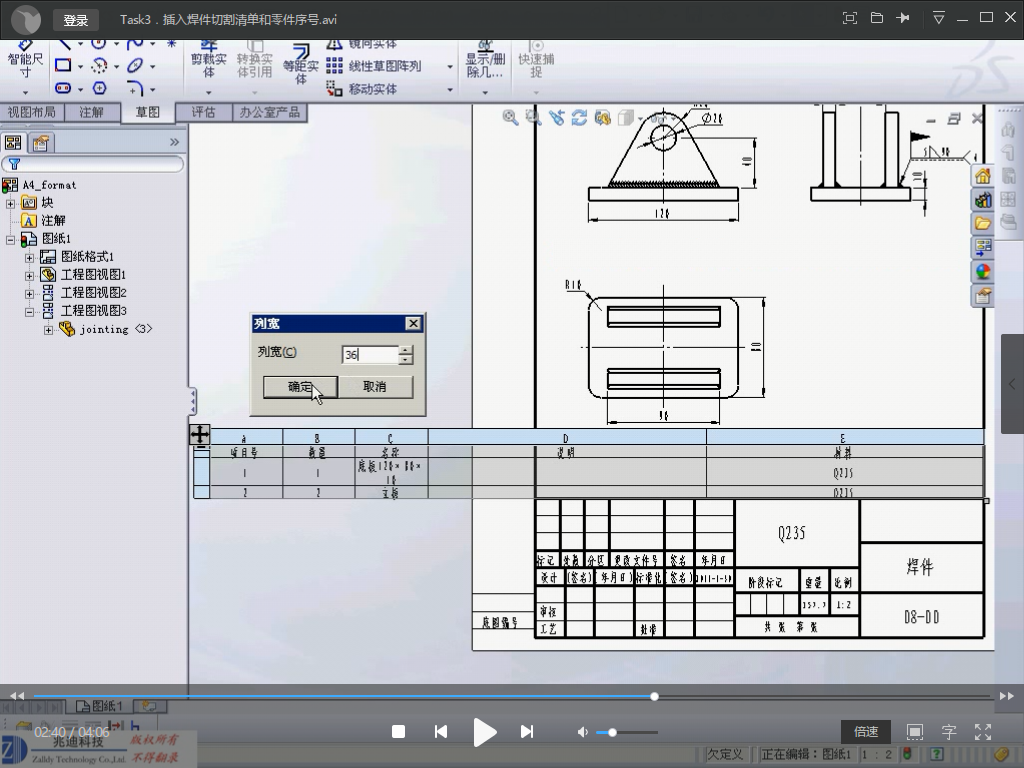The image size is (1024, 768).
Task: Click the filter funnel icon in tree
Action: tap(14, 164)
